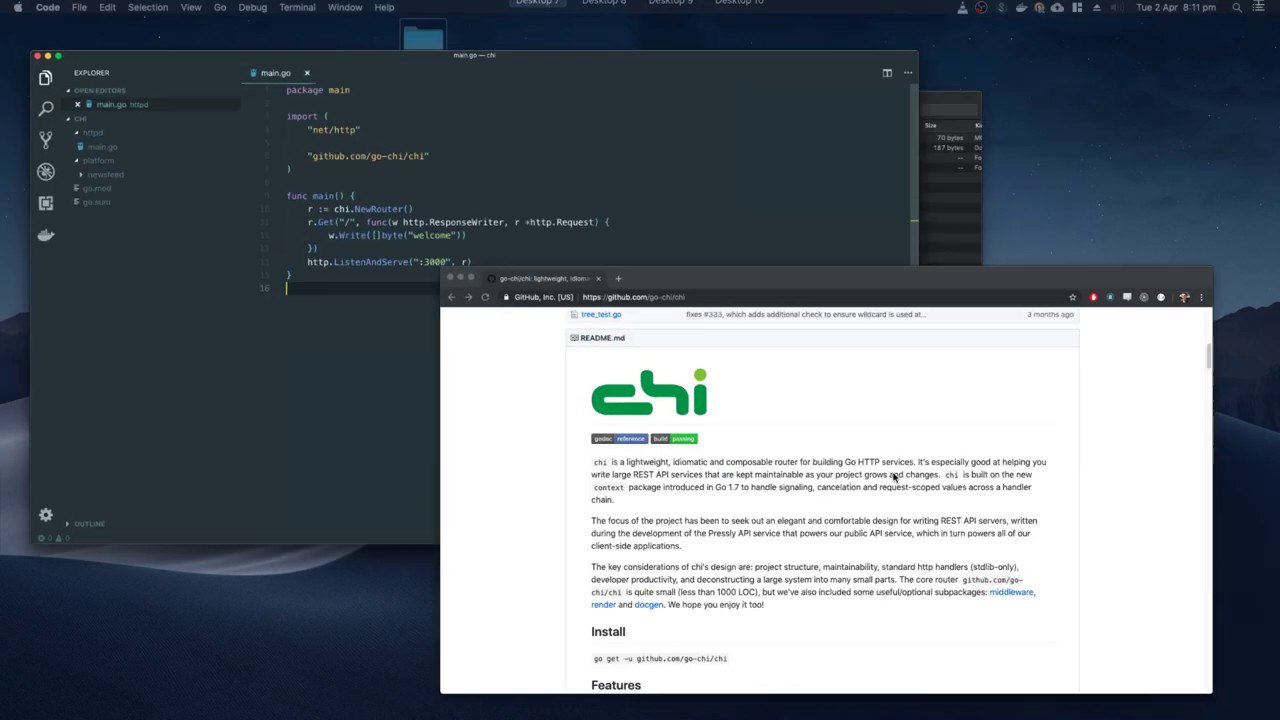Bookmark this page with the star icon
Viewport: 1280px width, 720px height.
(1073, 297)
